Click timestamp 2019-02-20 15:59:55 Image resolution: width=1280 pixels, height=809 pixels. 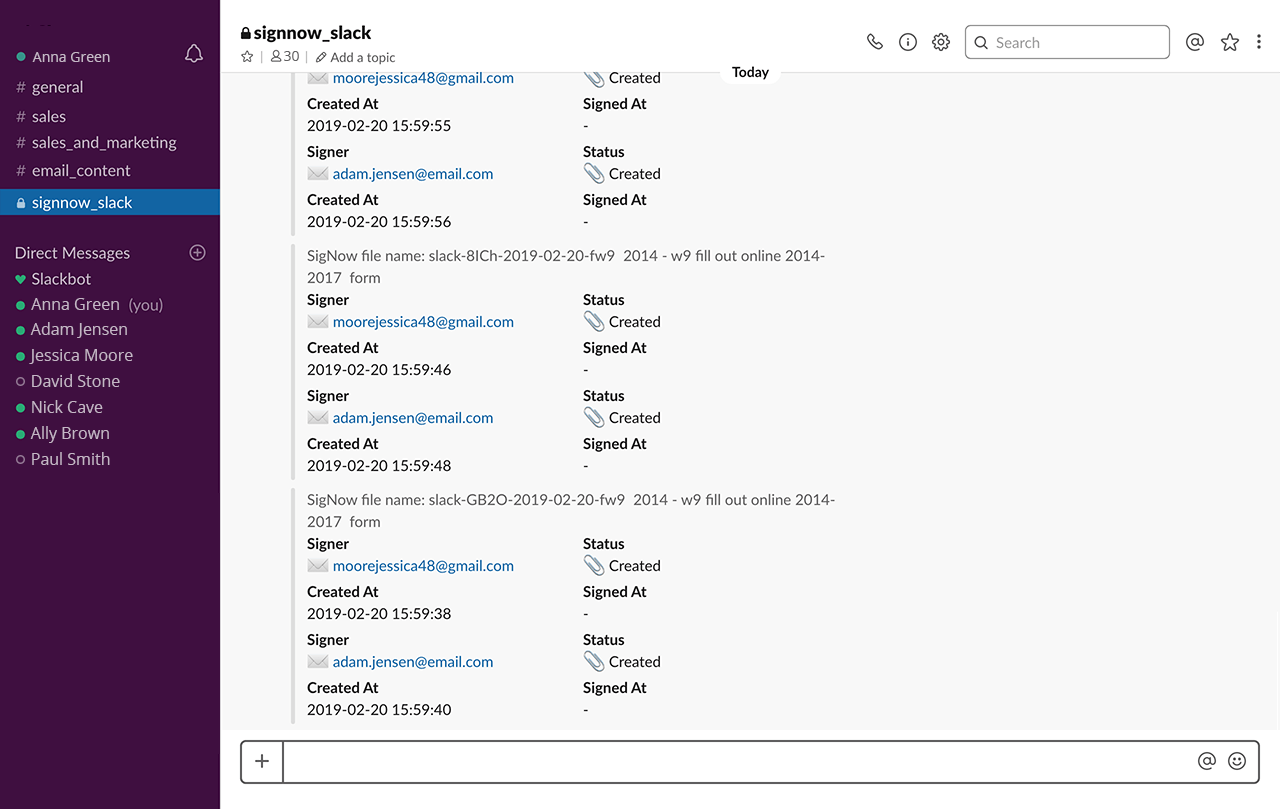click(x=379, y=126)
